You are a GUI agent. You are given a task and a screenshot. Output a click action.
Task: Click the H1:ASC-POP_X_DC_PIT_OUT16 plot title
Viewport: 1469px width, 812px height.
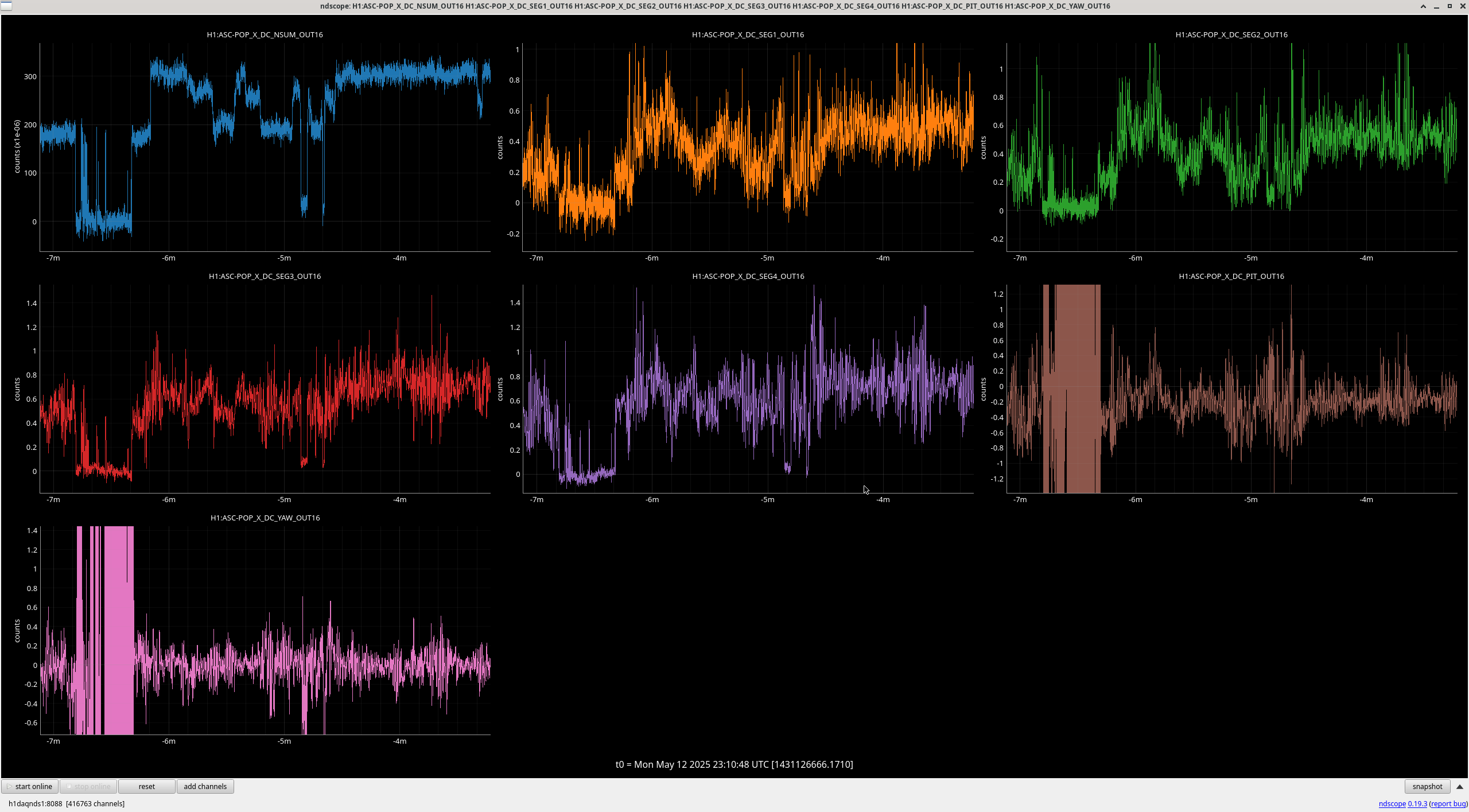(x=1231, y=276)
